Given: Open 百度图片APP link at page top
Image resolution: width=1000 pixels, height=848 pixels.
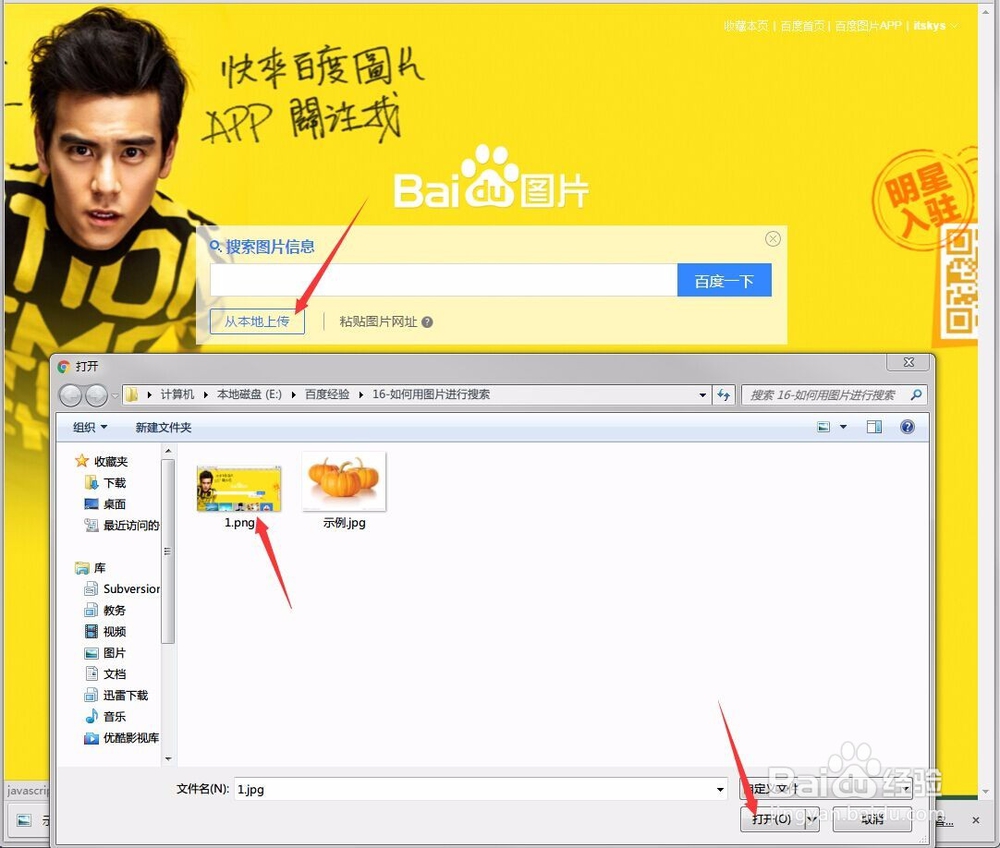Looking at the screenshot, I should pos(868,26).
